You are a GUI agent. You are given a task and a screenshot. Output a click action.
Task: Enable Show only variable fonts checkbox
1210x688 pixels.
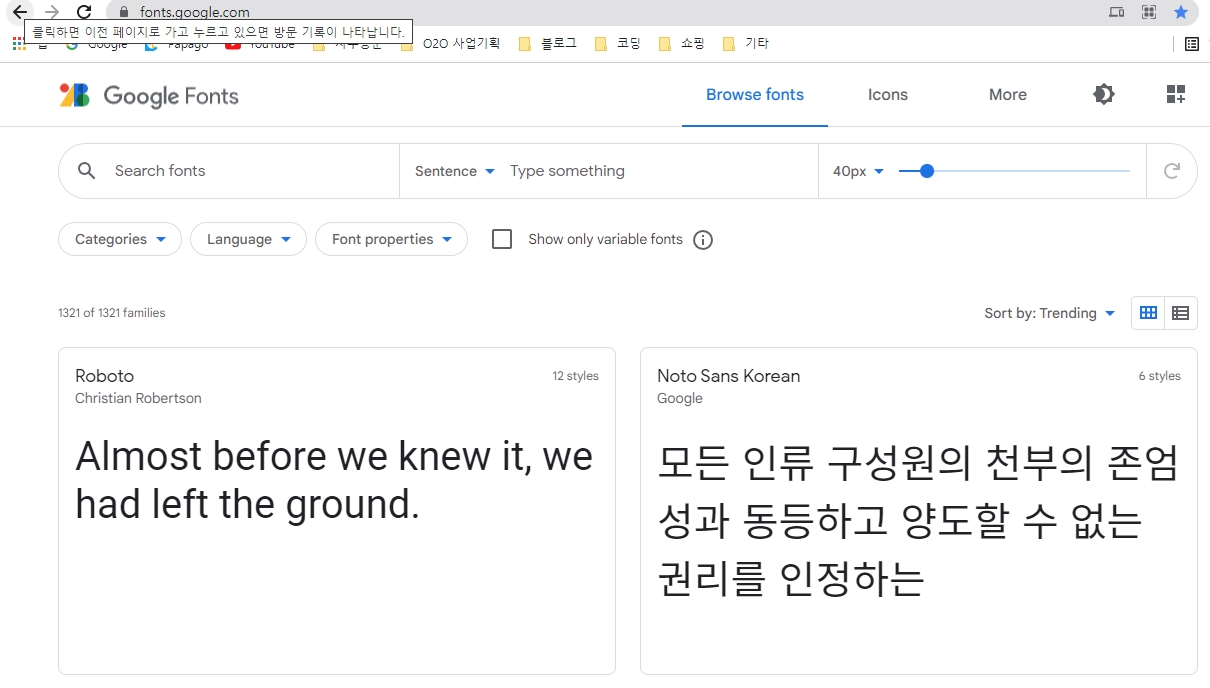[x=502, y=239]
